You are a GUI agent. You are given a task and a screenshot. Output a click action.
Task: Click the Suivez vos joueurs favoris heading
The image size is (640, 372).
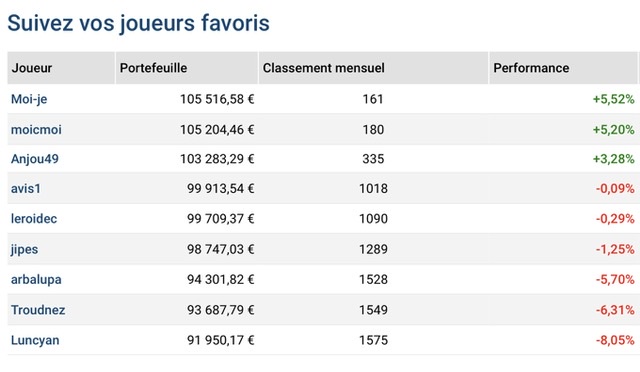tap(138, 23)
